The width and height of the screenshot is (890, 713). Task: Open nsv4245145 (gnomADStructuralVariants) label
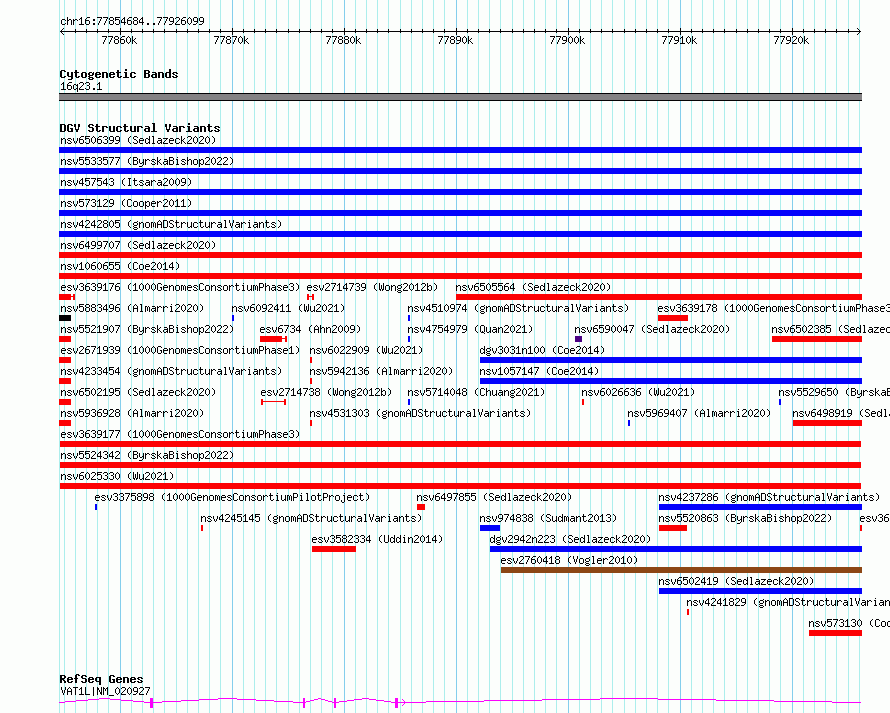point(311,518)
